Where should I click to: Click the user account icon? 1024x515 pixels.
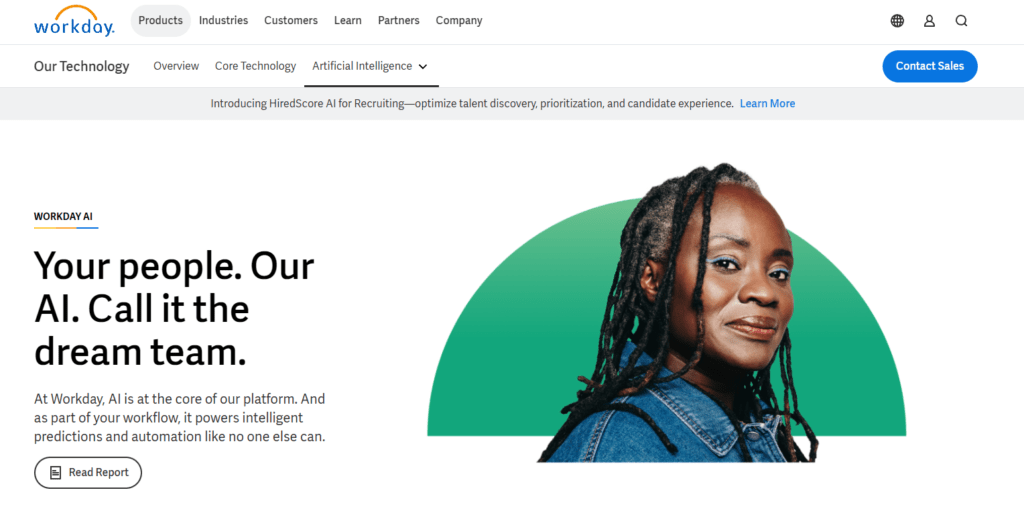(929, 21)
